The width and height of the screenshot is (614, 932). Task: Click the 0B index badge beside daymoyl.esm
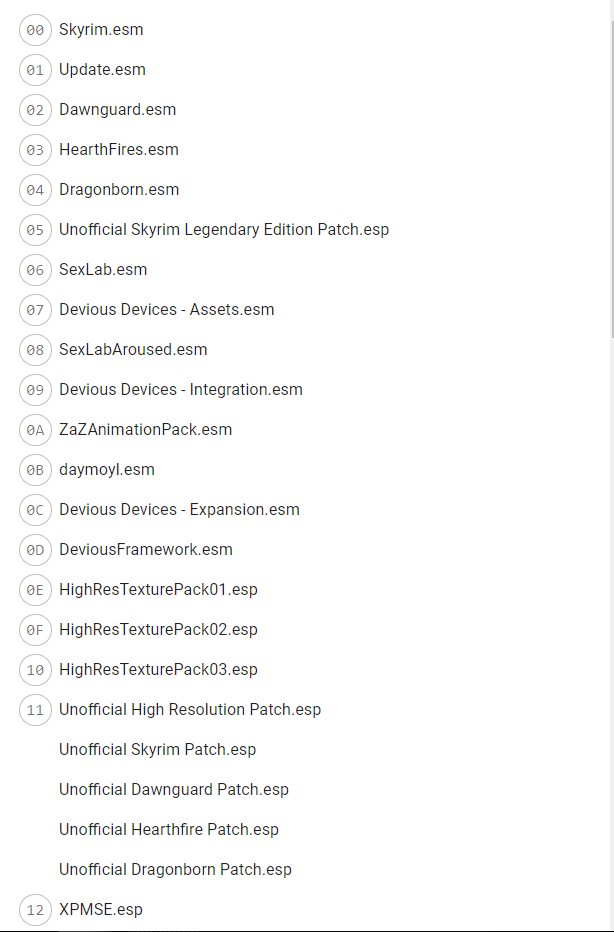(35, 470)
